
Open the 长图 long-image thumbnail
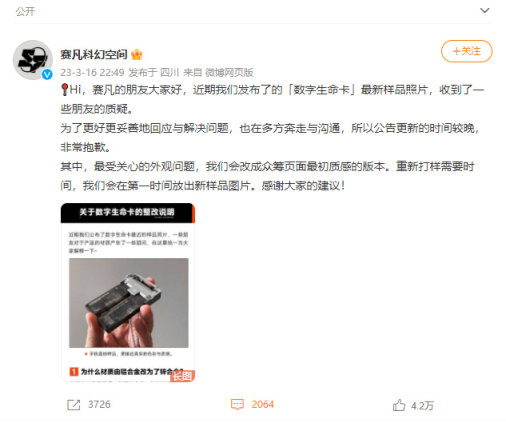pos(128,292)
